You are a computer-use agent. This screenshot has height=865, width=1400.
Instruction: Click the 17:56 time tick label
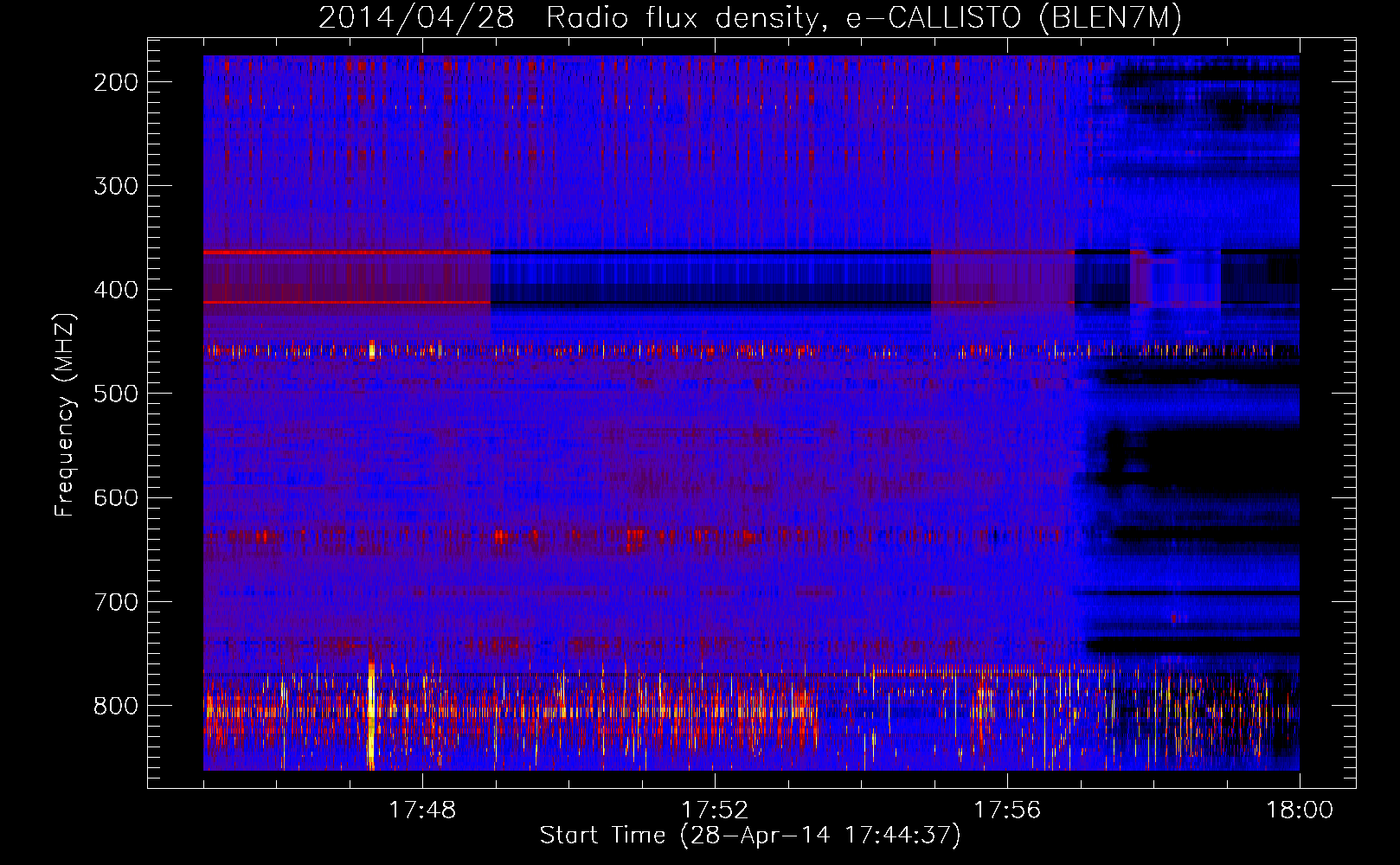pos(1007,811)
